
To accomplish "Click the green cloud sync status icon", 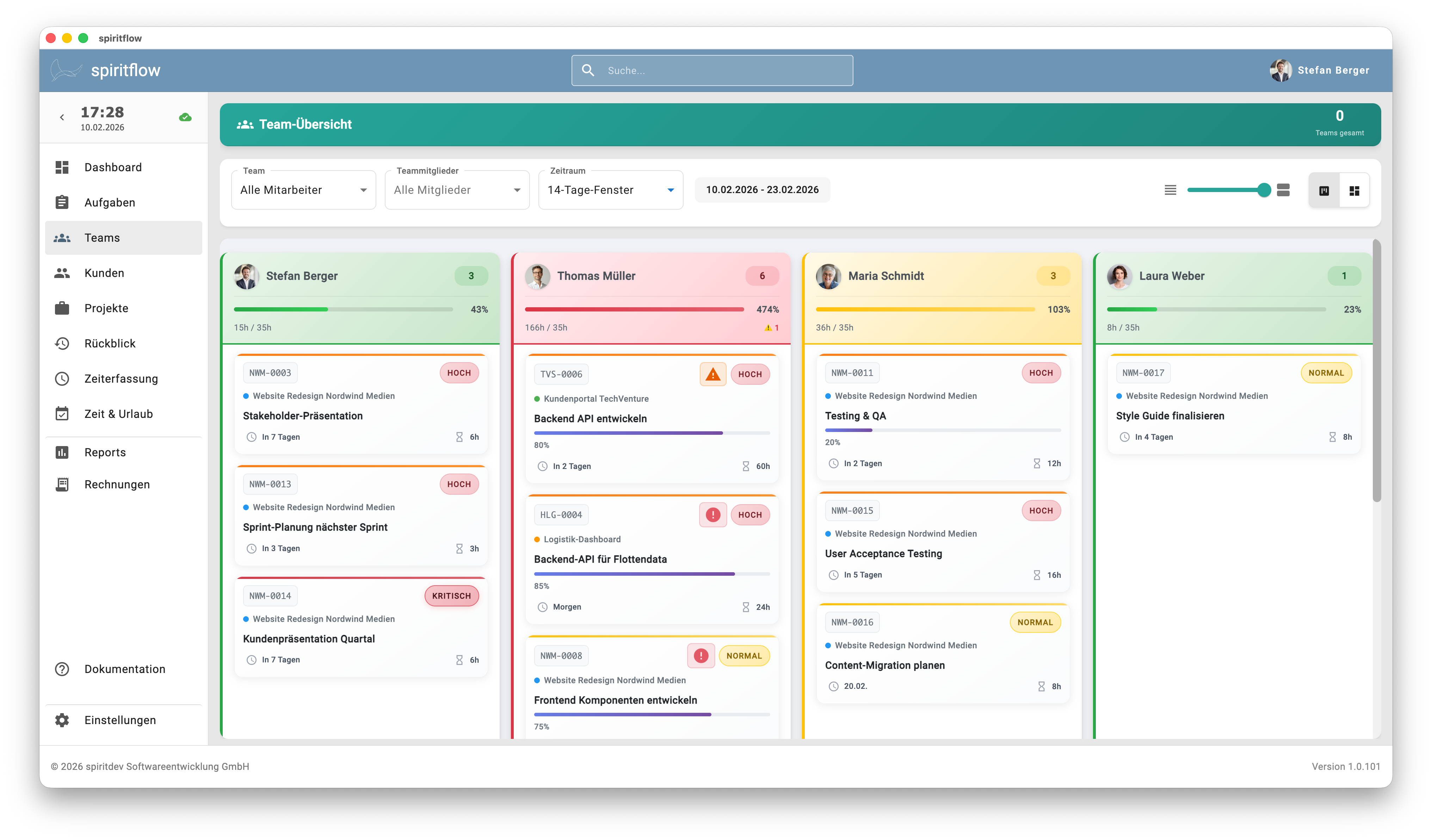I will click(185, 118).
